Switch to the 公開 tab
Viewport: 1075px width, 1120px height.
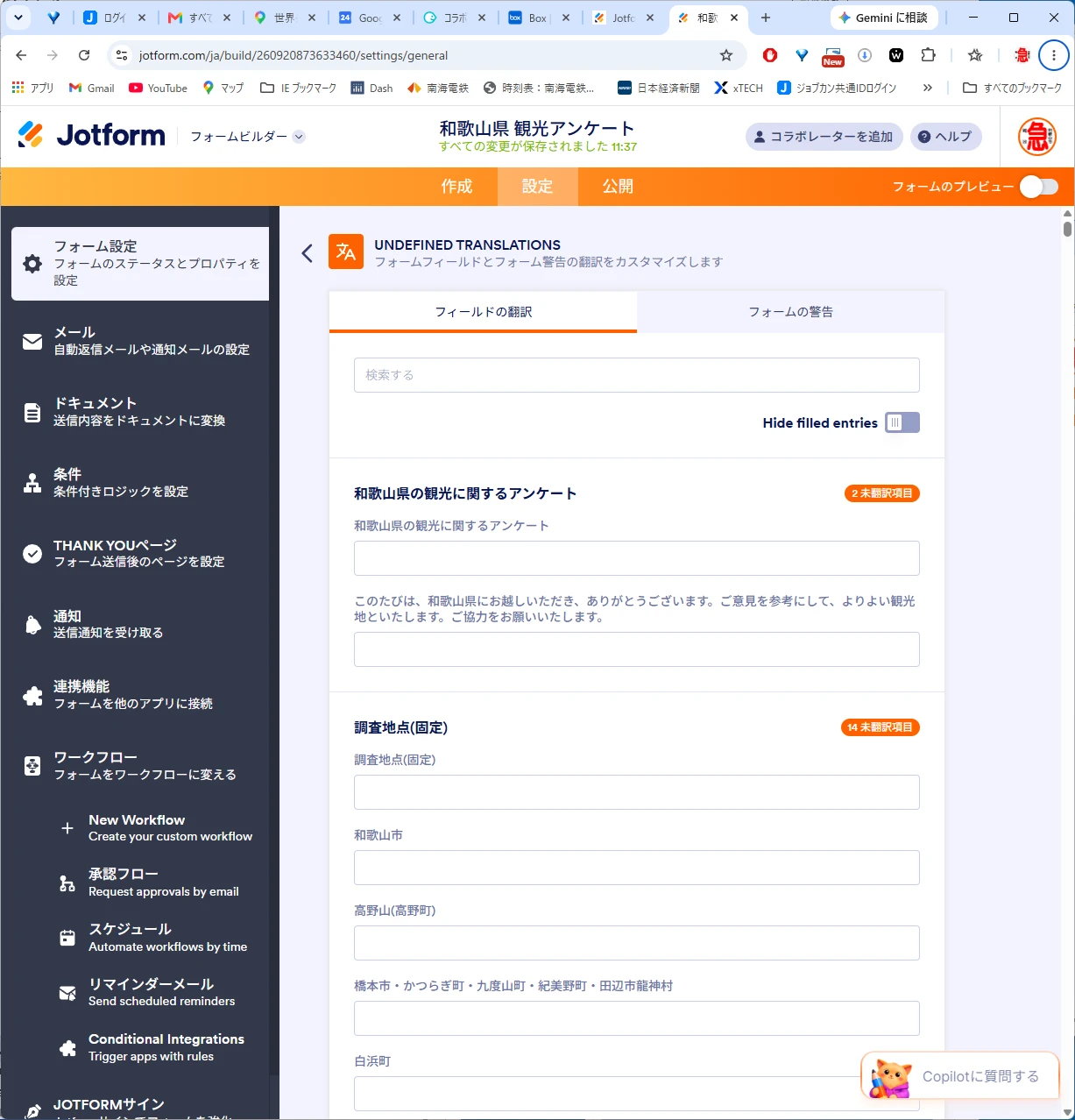pos(618,186)
